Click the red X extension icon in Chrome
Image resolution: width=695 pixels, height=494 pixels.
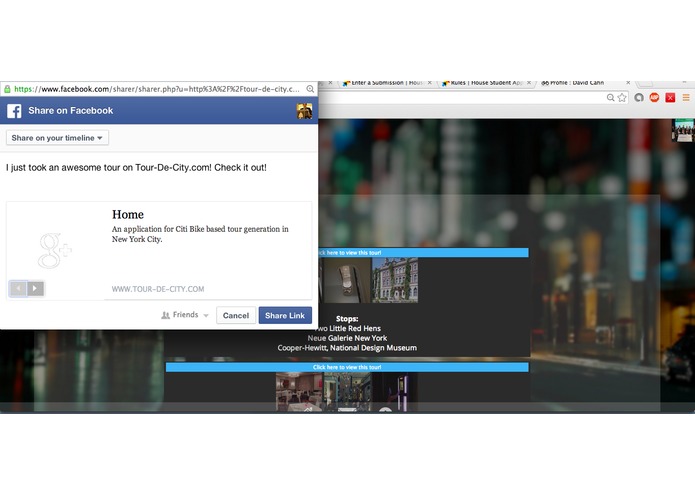[x=670, y=97]
